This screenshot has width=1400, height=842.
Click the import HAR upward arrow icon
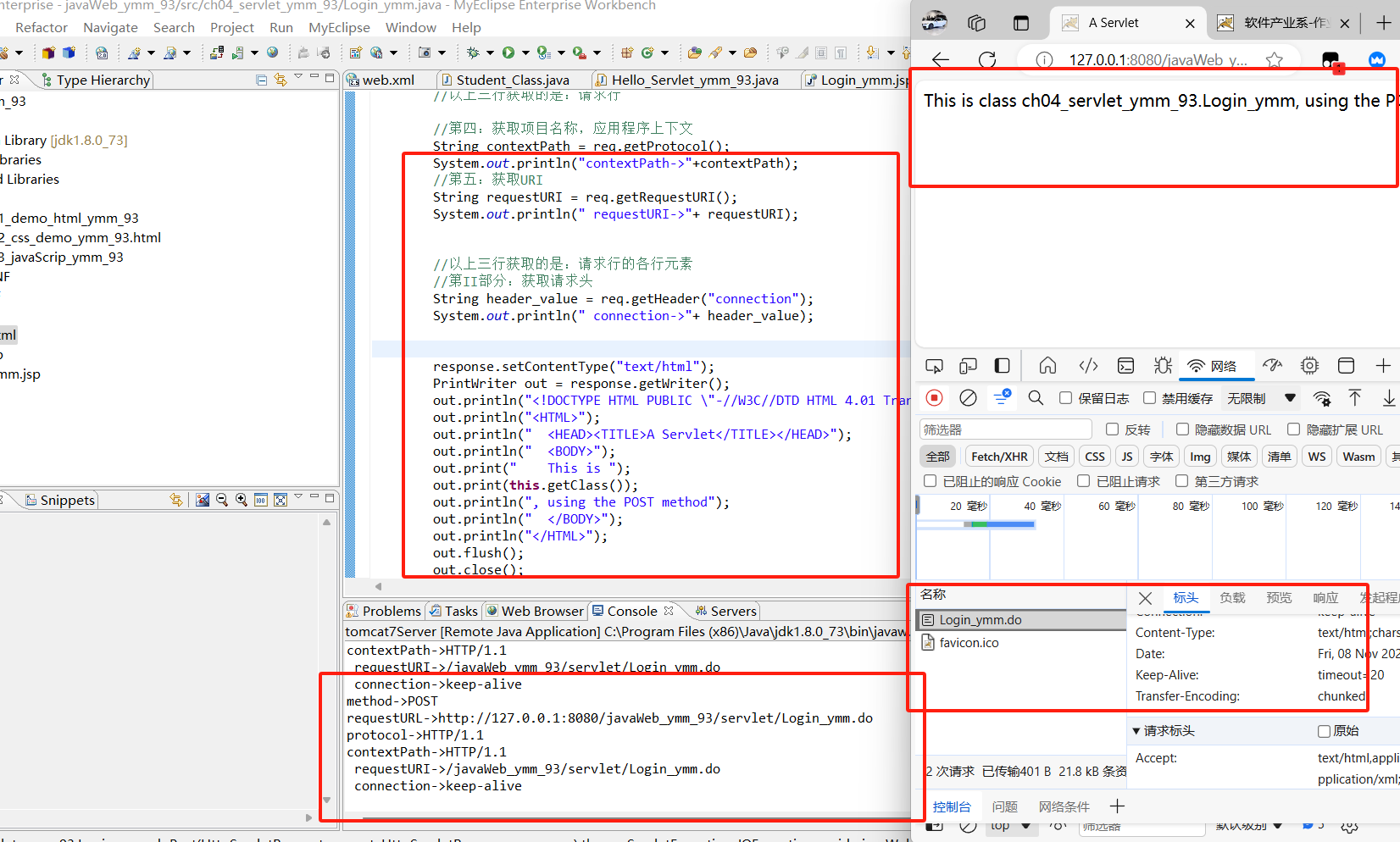pyautogui.click(x=1355, y=398)
